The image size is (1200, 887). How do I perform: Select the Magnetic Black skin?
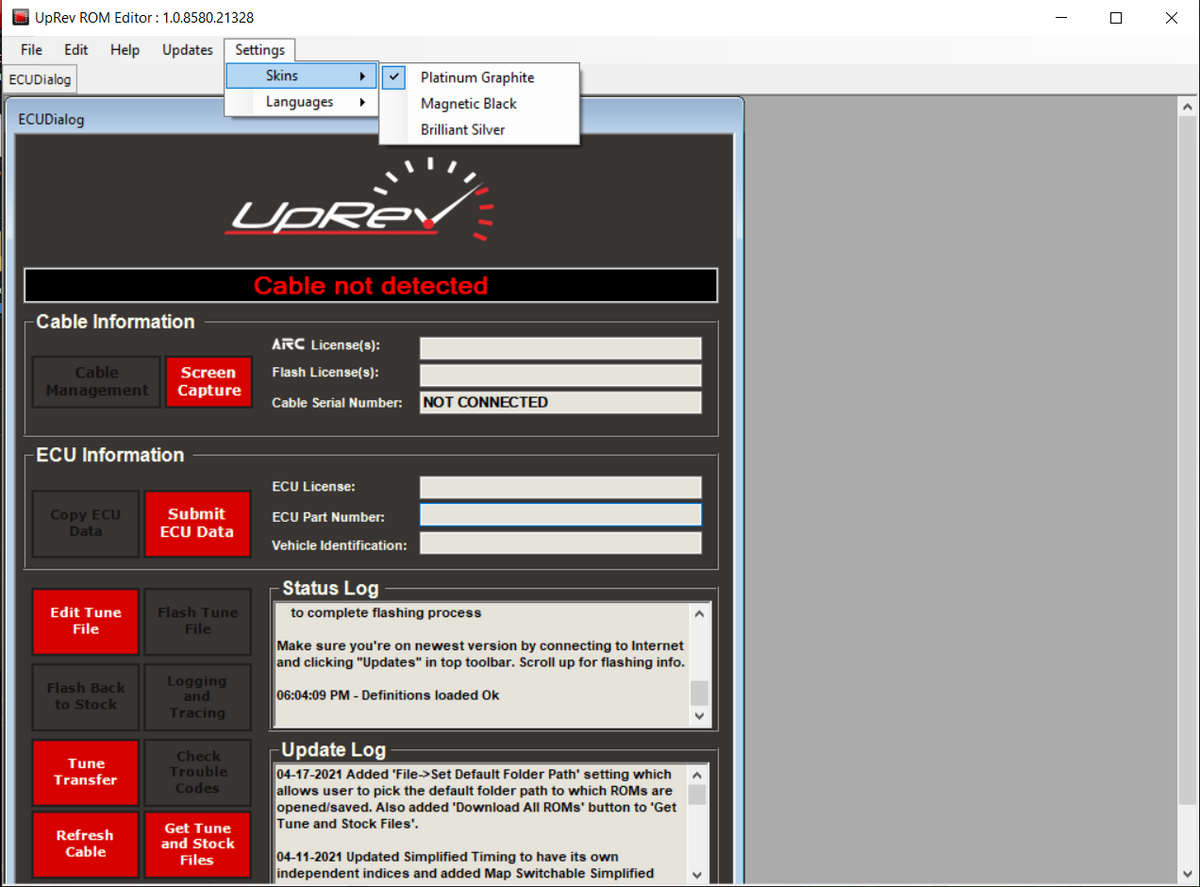pyautogui.click(x=467, y=103)
